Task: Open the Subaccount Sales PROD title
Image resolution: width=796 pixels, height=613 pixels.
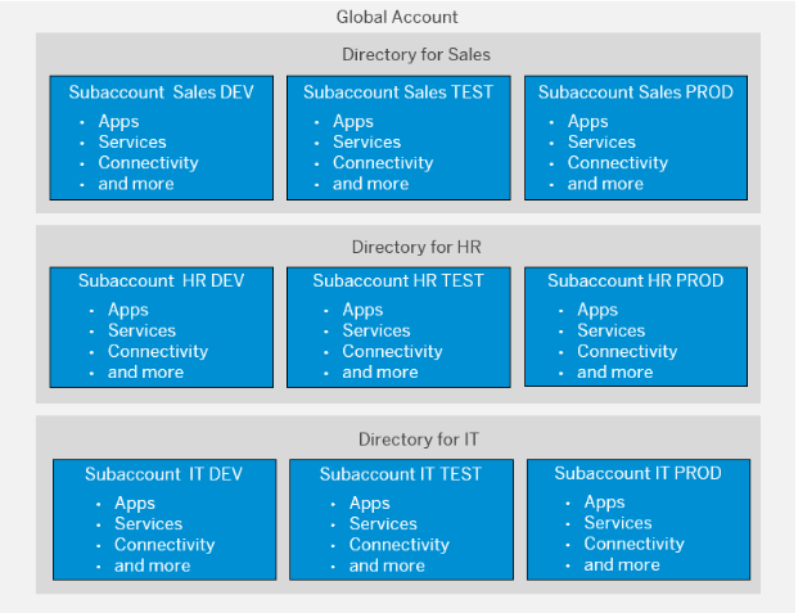Action: (635, 92)
